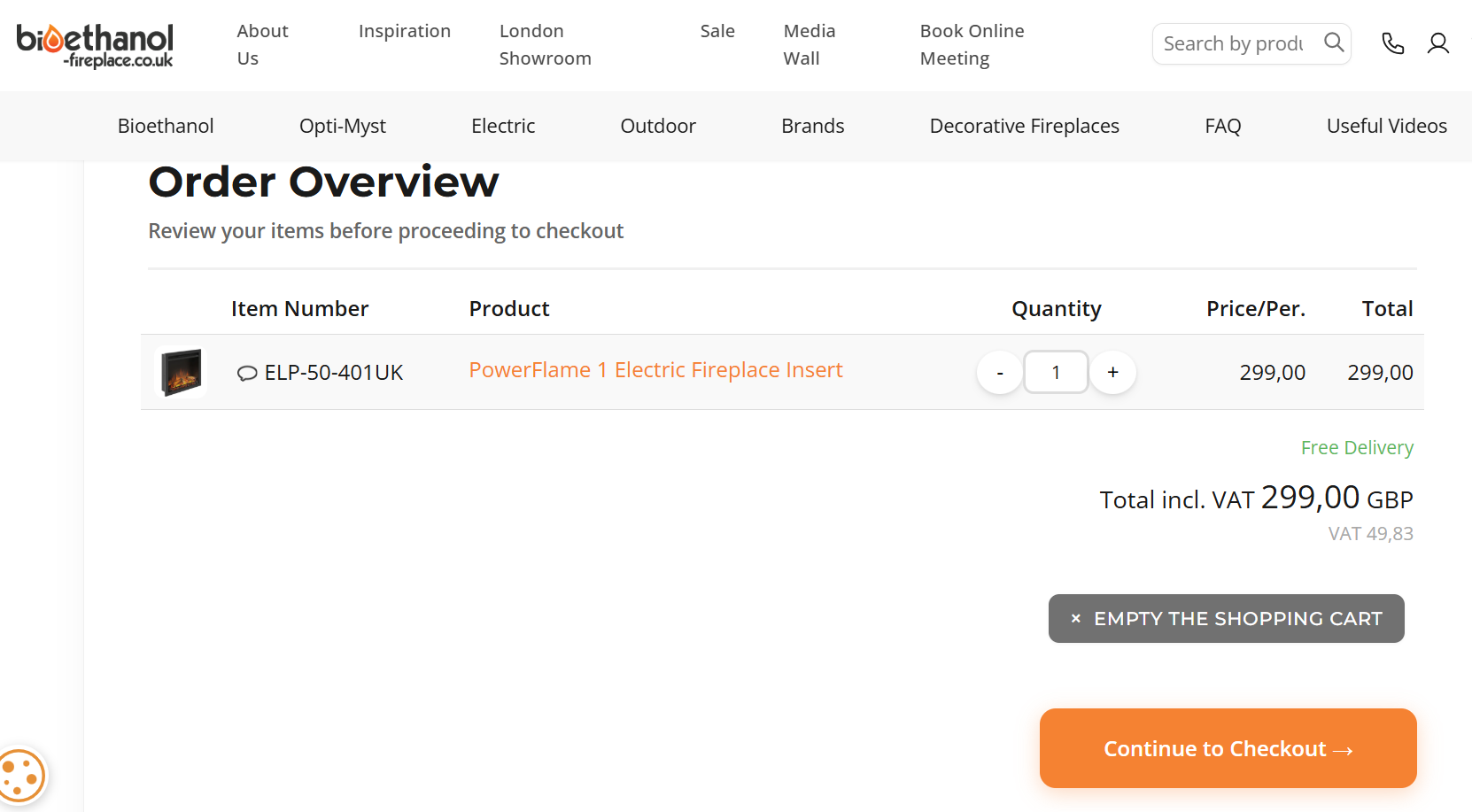Go to the Electric category
The width and height of the screenshot is (1472, 812).
tap(503, 126)
